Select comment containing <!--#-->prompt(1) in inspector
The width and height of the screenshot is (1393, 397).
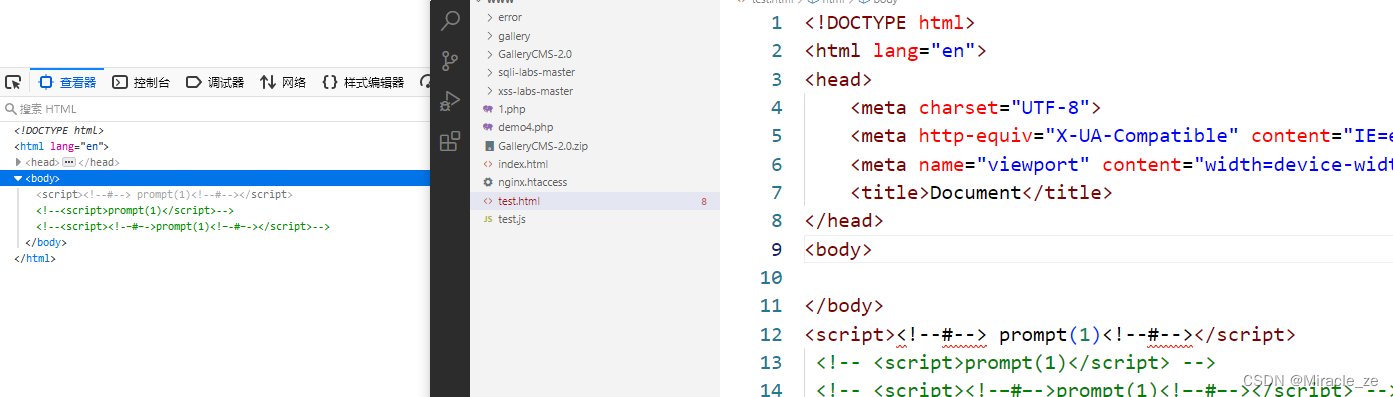183,226
